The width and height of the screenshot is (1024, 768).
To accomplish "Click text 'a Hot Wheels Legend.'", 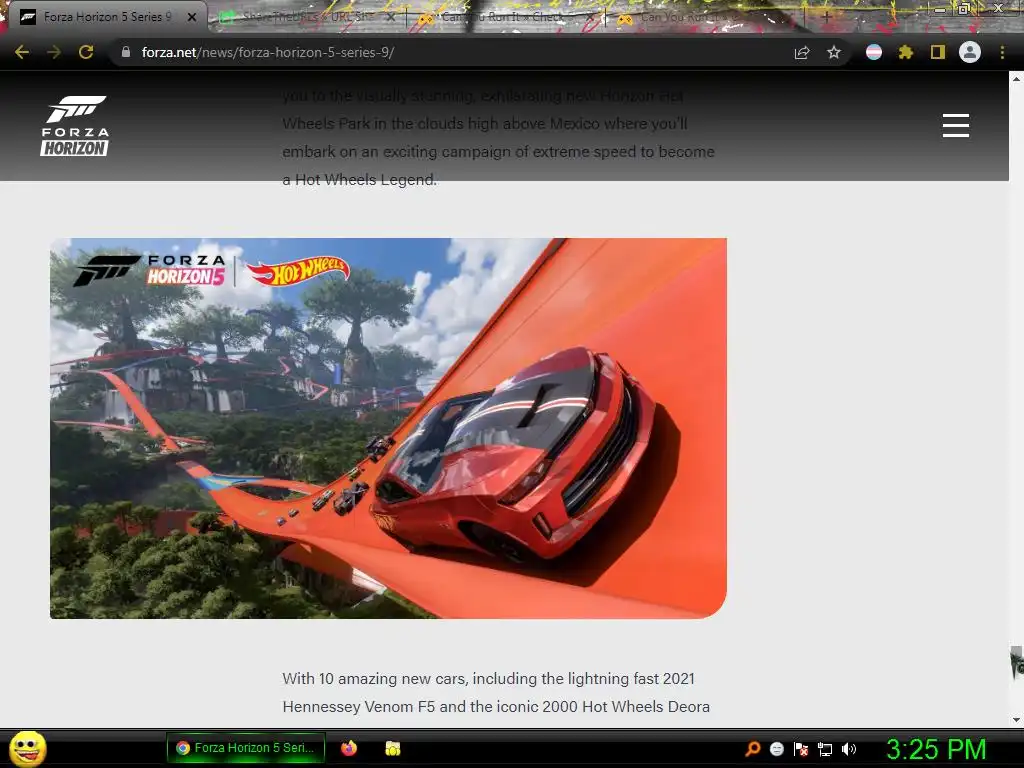I will tap(359, 180).
